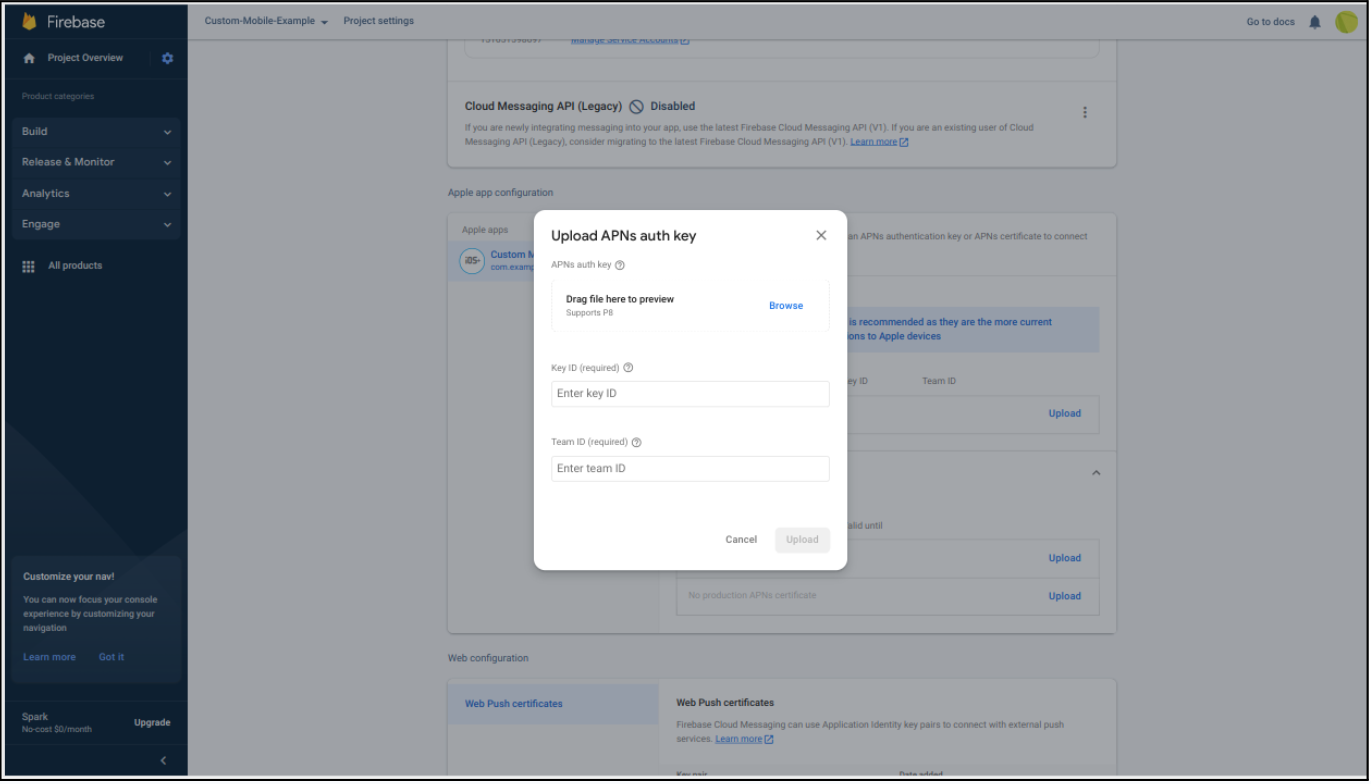Focus the Enter key ID field
This screenshot has height=784, width=1371.
[690, 394]
